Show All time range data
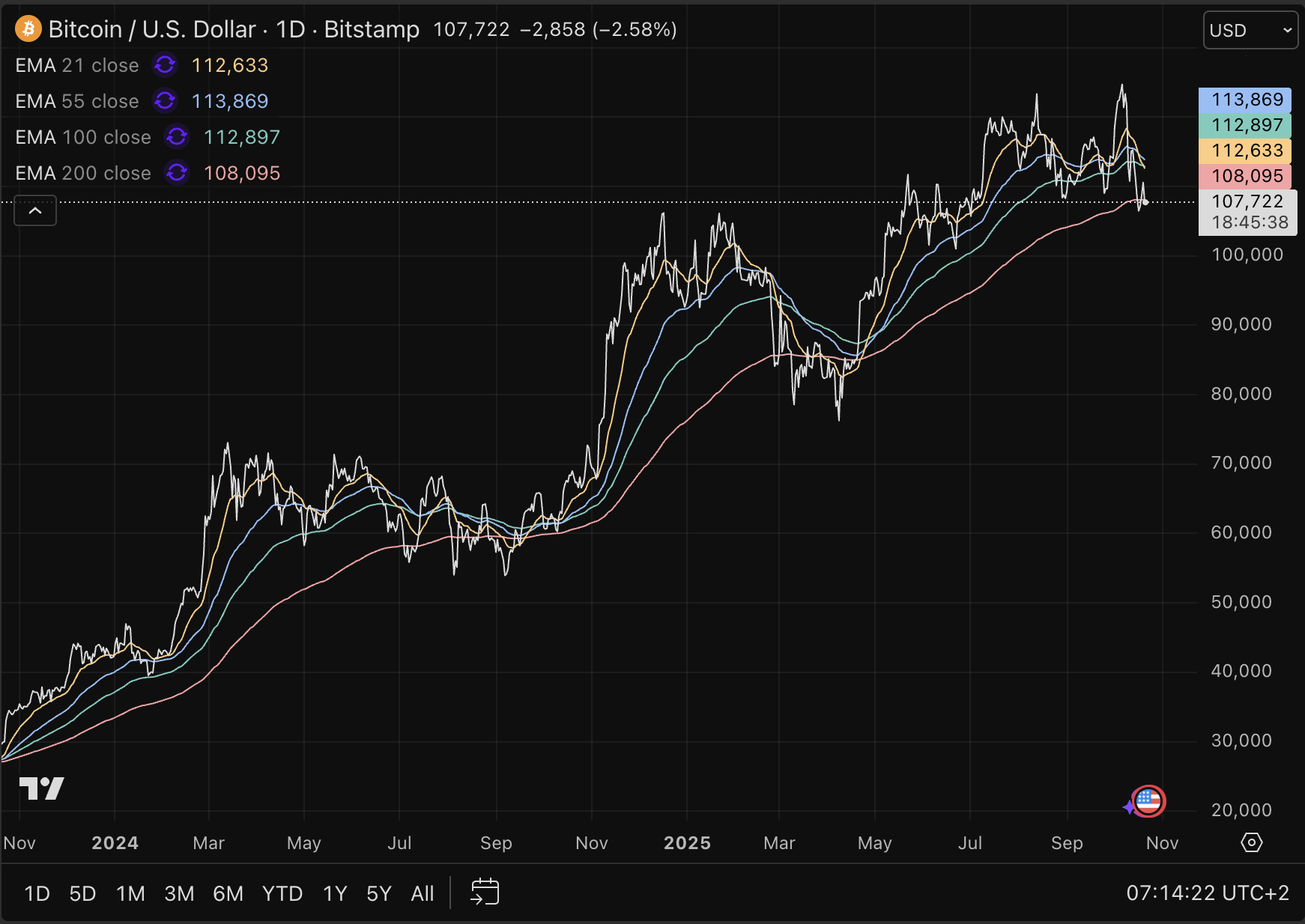 423,893
